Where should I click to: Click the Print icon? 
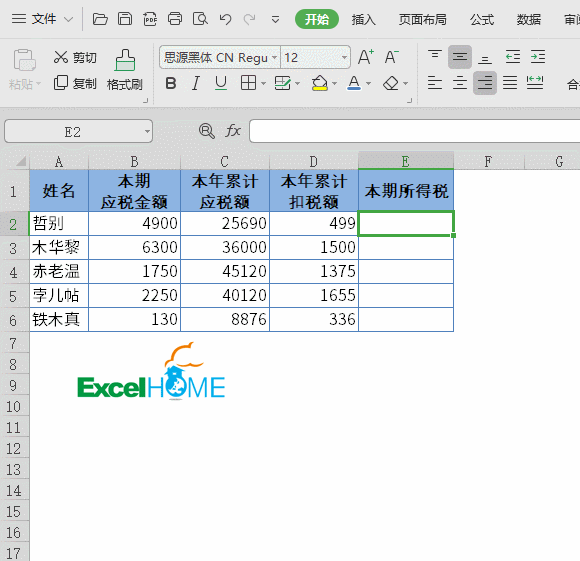coord(175,19)
